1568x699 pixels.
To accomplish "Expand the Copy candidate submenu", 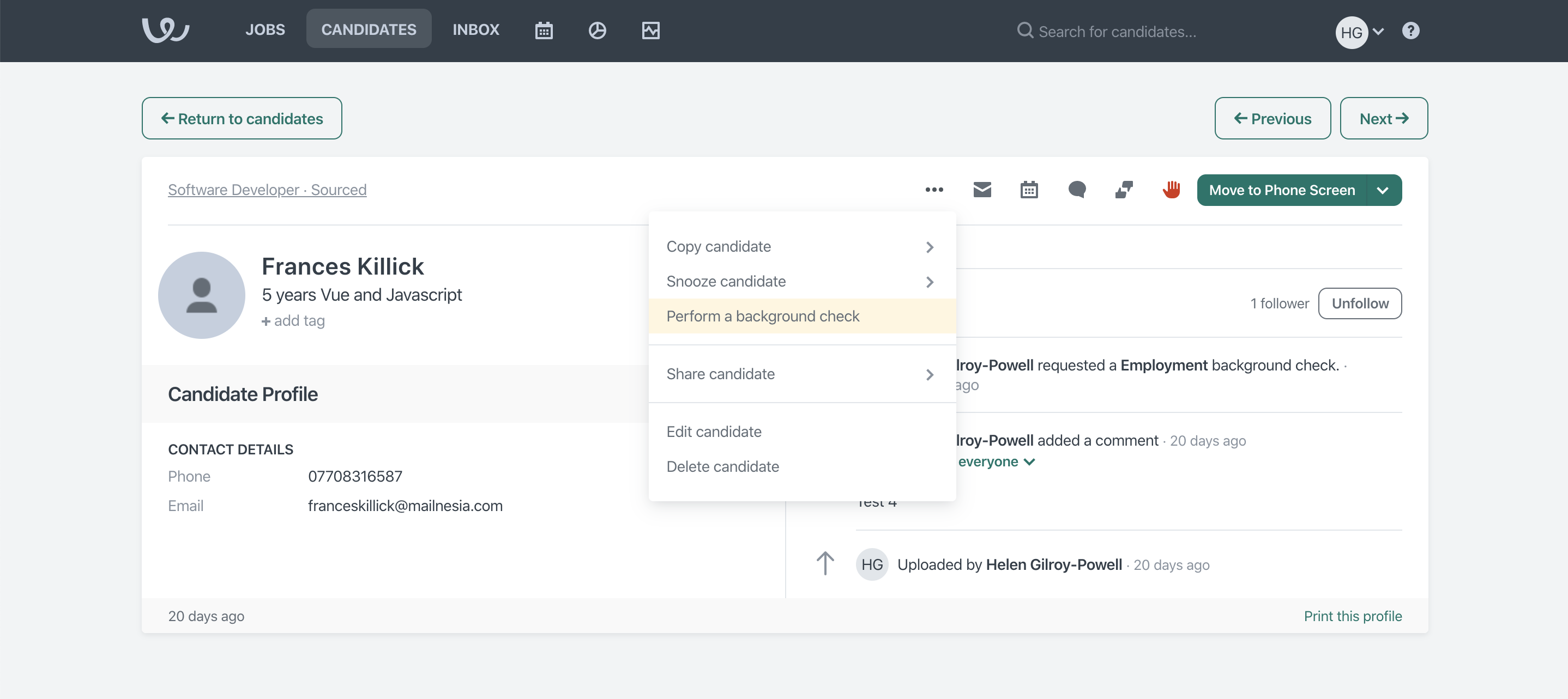I will click(x=801, y=246).
